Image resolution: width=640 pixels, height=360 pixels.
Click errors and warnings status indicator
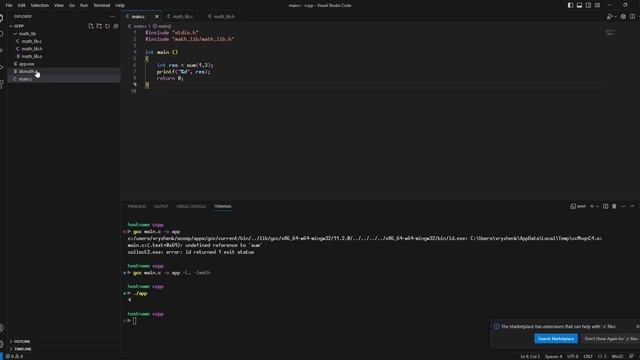click(x=14, y=356)
